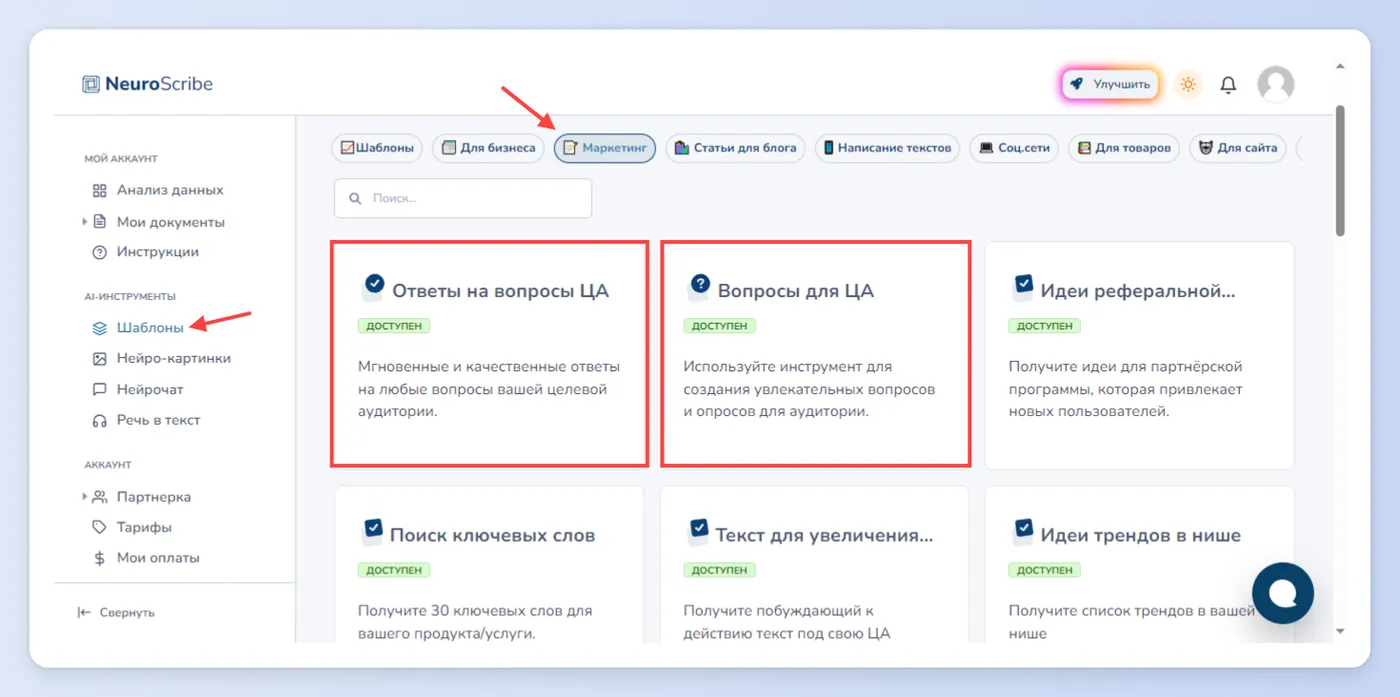Viewport: 1400px width, 697px height.
Task: Click the Речь в текст headphones icon
Action: click(x=99, y=420)
